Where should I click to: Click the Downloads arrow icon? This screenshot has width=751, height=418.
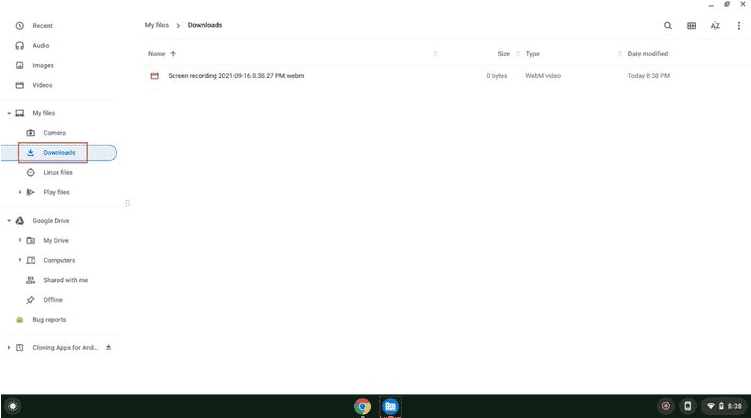(31, 153)
